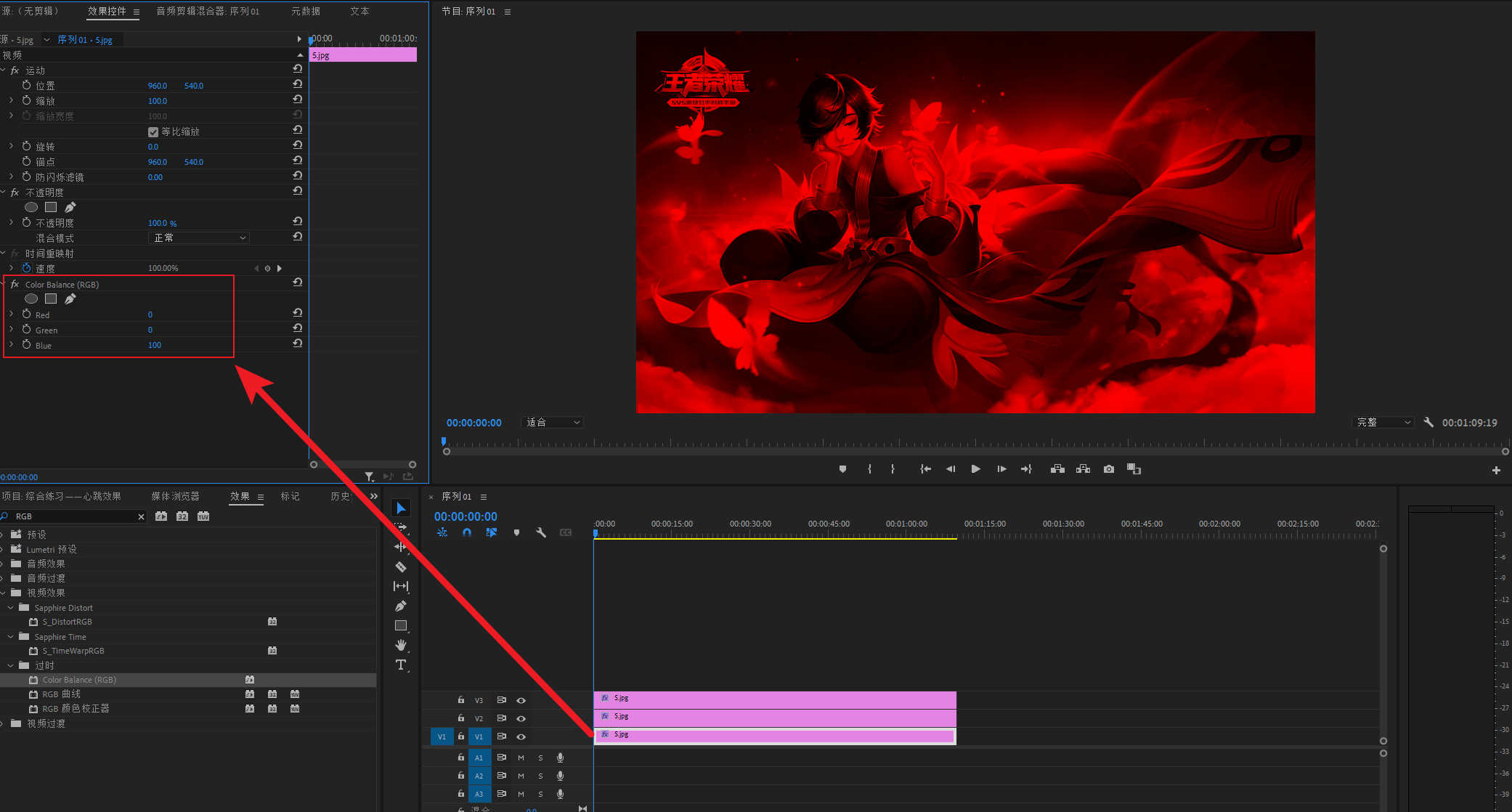
Task: Expand the Lumetri 预设 folder
Action: point(2,549)
